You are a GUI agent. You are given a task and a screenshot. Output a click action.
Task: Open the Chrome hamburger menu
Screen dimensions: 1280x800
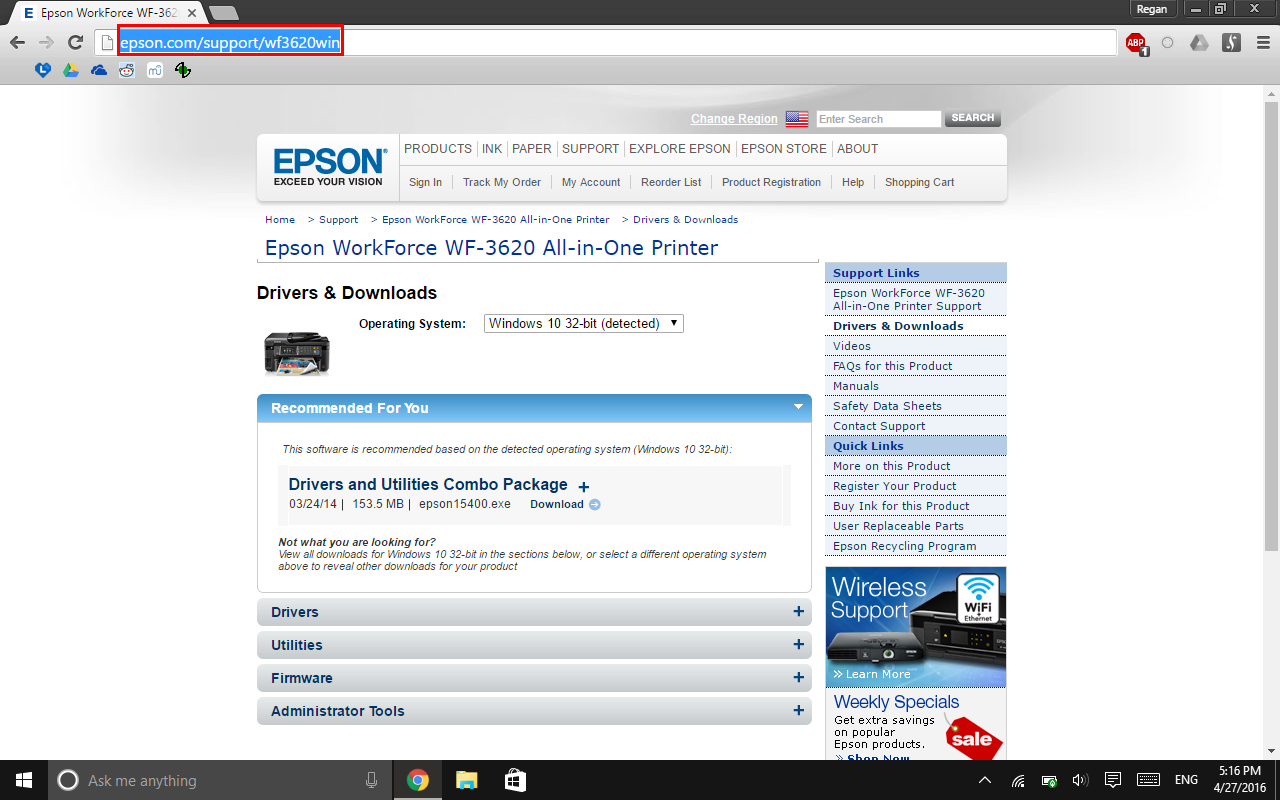pos(1263,43)
